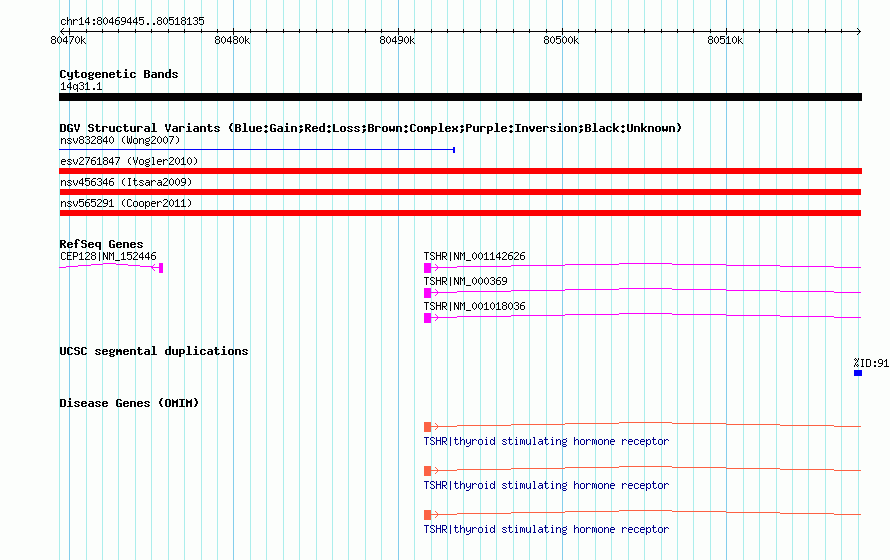Click the Disease Genes (OMIM) track title
The width and height of the screenshot is (890, 560).
[x=129, y=403]
